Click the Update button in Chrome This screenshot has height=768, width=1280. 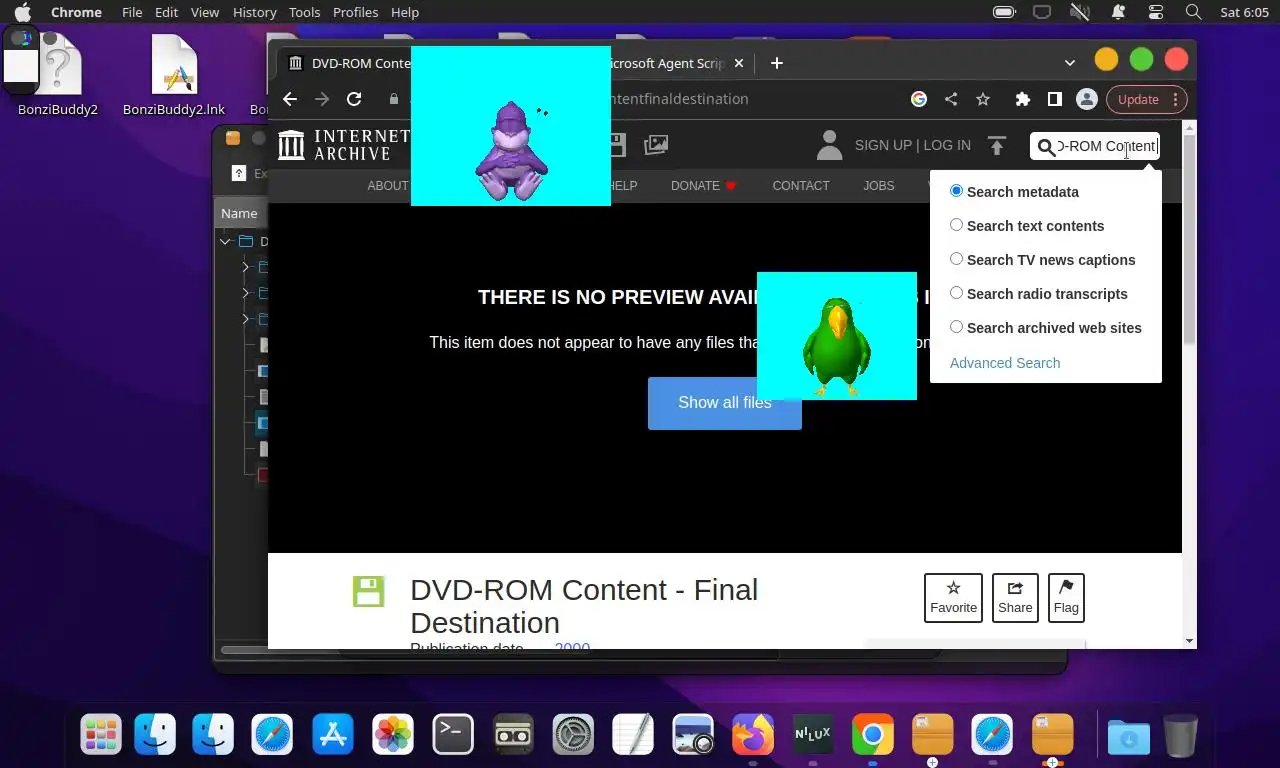pos(1138,99)
